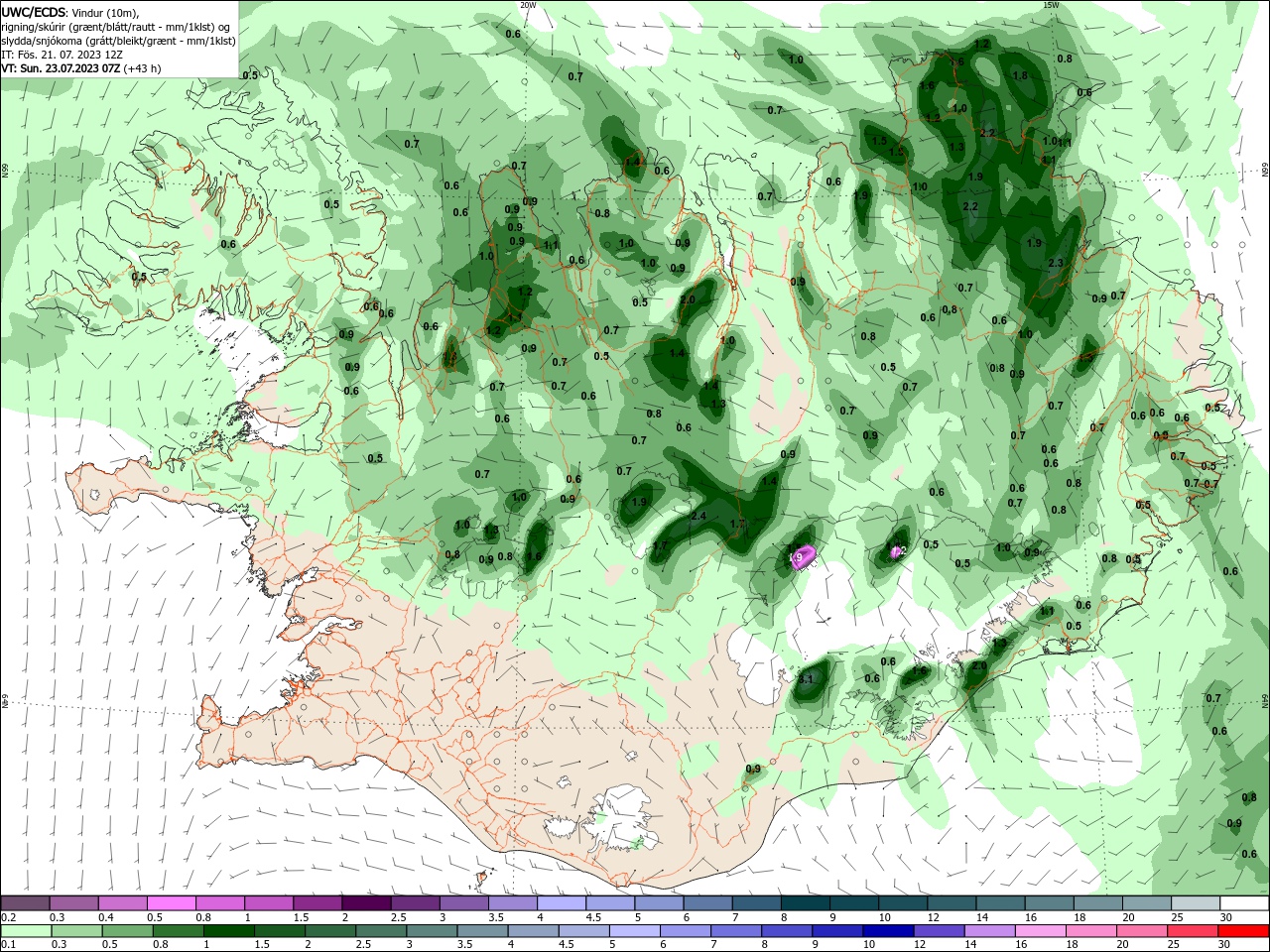
Task: Click the 3.1 precipitation value on the map
Action: pyautogui.click(x=805, y=679)
